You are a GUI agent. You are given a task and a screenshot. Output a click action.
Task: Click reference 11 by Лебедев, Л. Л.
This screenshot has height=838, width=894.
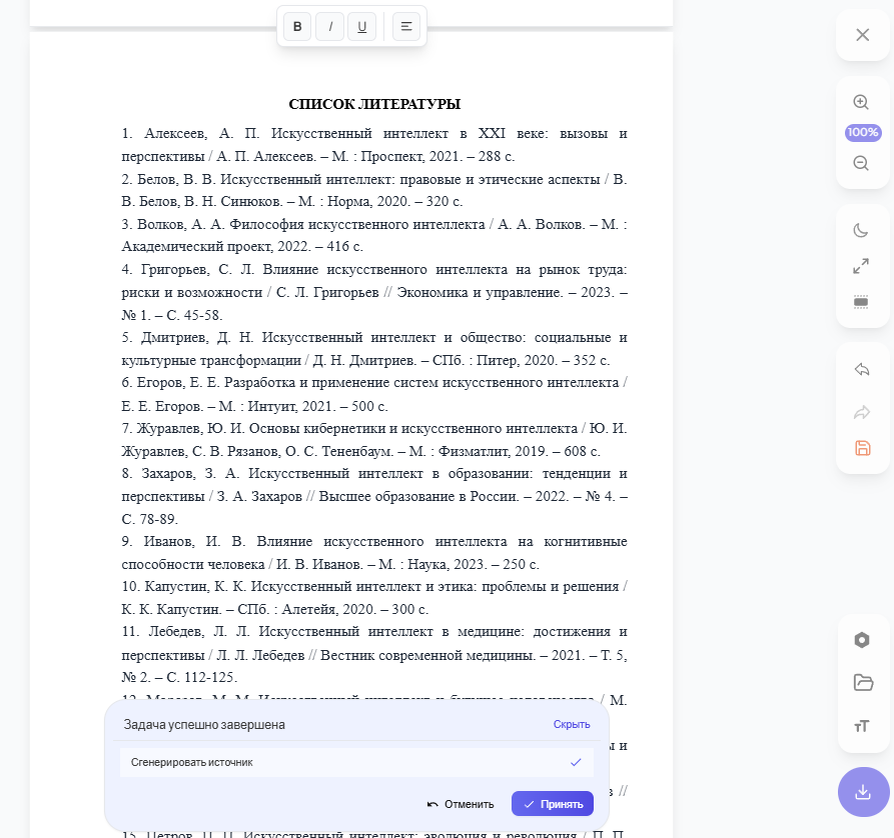374,654
